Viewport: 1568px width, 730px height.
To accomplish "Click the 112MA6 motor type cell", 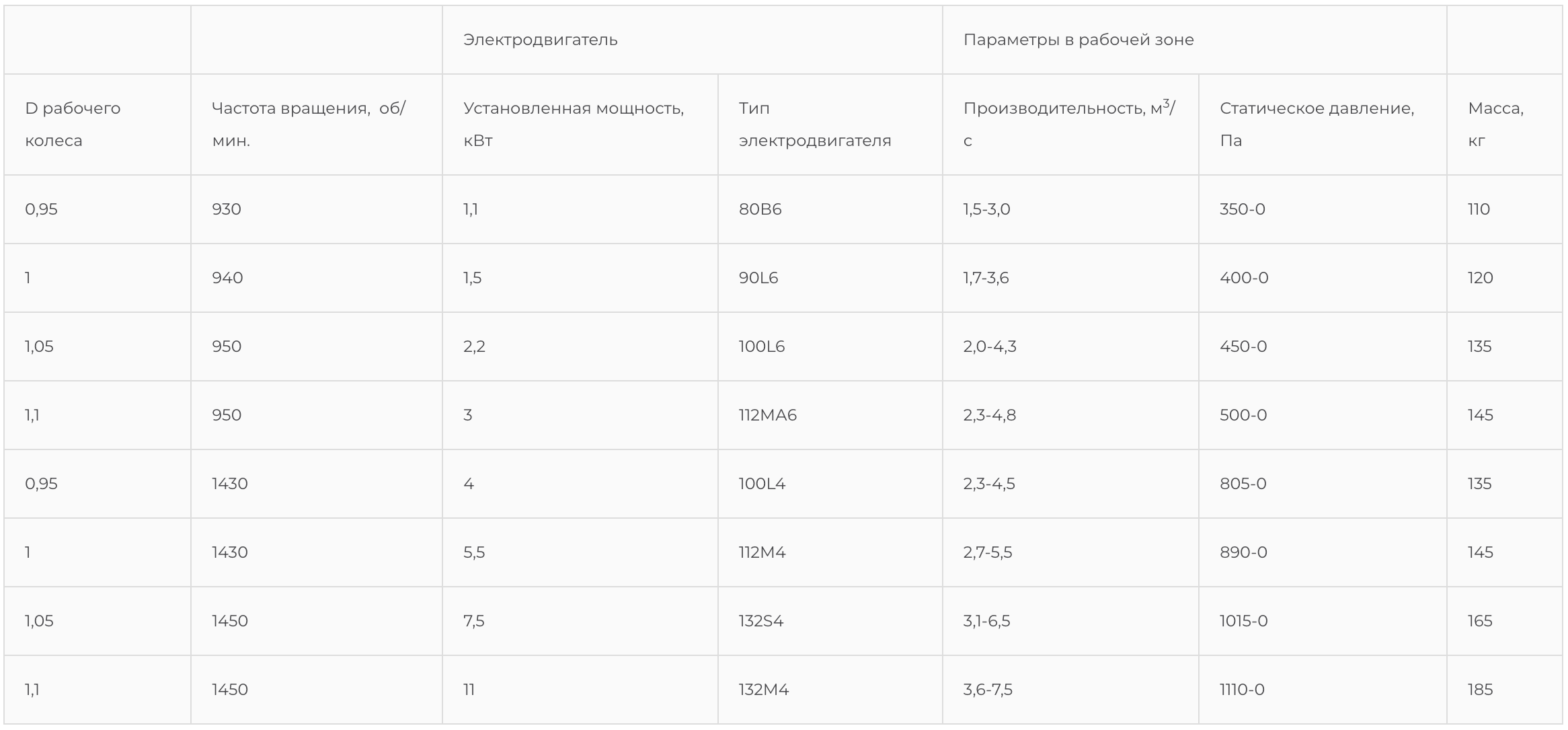I will coord(767,415).
